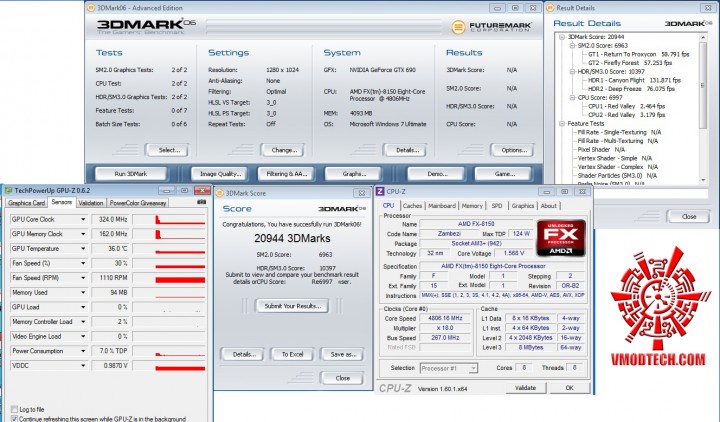Open the GPU Core Clock sensor dropdown
Viewport: 720px width, 422px height.
click(x=83, y=219)
